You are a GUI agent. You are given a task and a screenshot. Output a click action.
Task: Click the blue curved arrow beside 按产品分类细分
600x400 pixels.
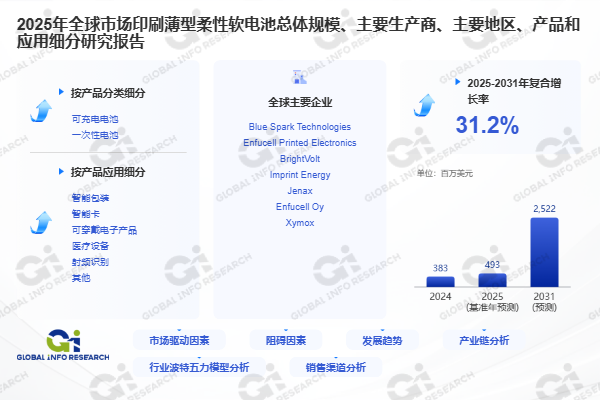coord(41,111)
